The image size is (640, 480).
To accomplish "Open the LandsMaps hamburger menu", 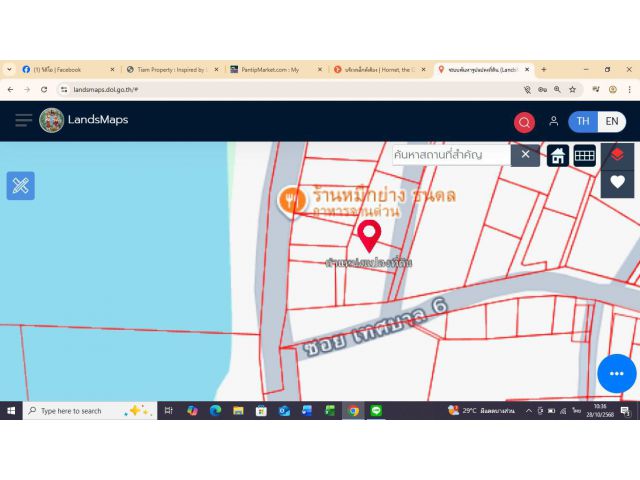I will coord(23,120).
